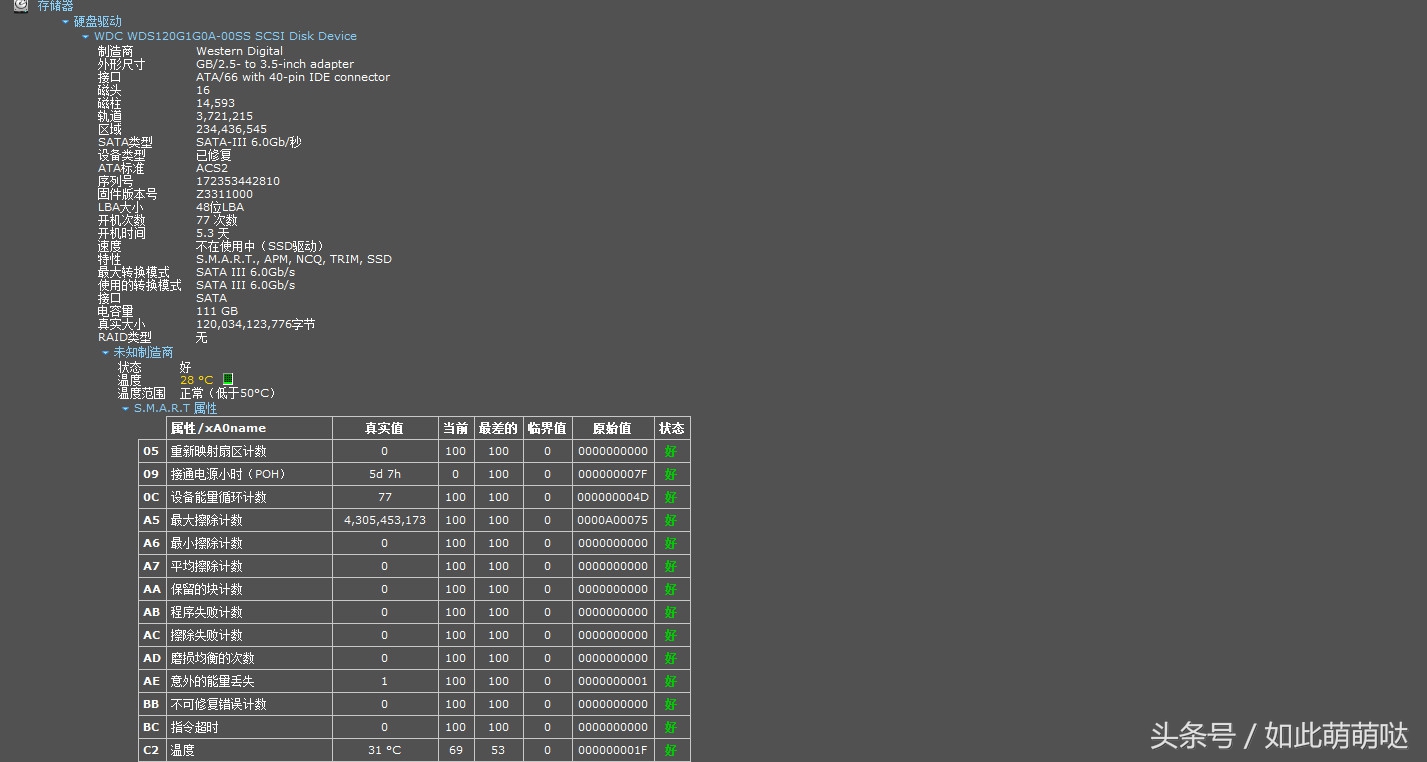Click the 好 status icon in row 05

coord(671,451)
